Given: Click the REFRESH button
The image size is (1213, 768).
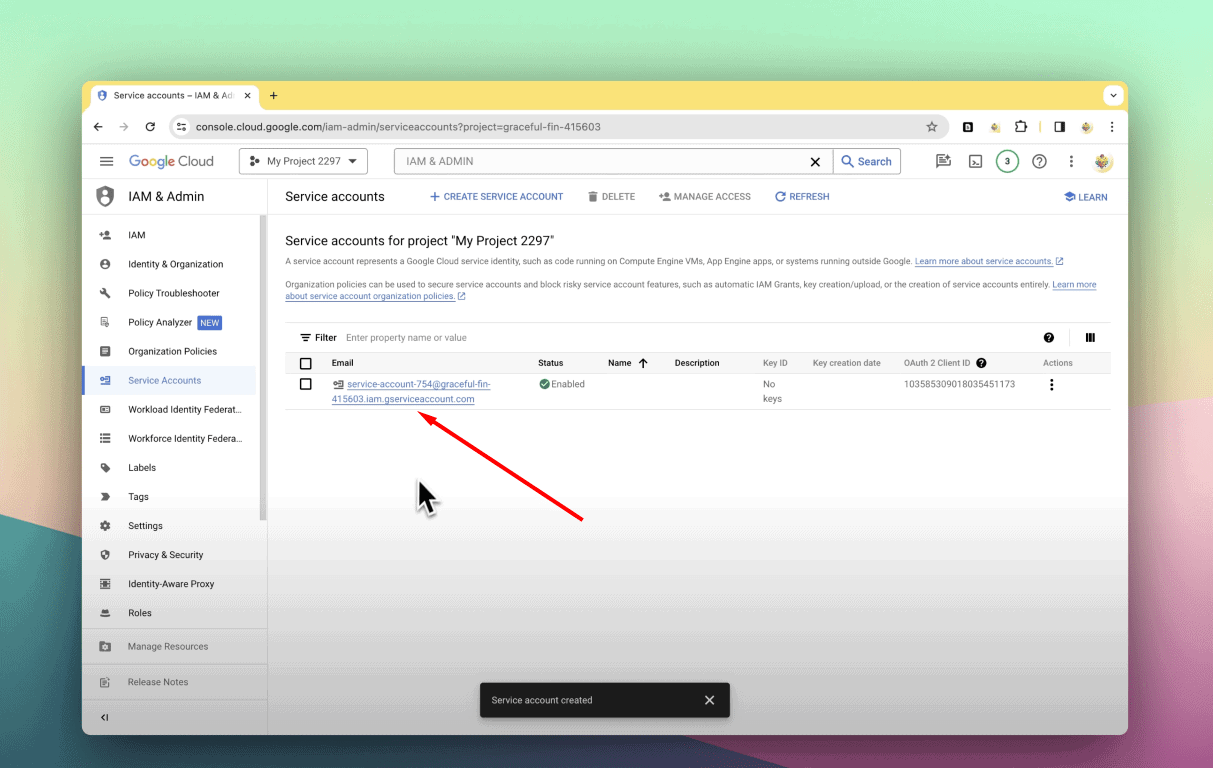Looking at the screenshot, I should tap(802, 197).
